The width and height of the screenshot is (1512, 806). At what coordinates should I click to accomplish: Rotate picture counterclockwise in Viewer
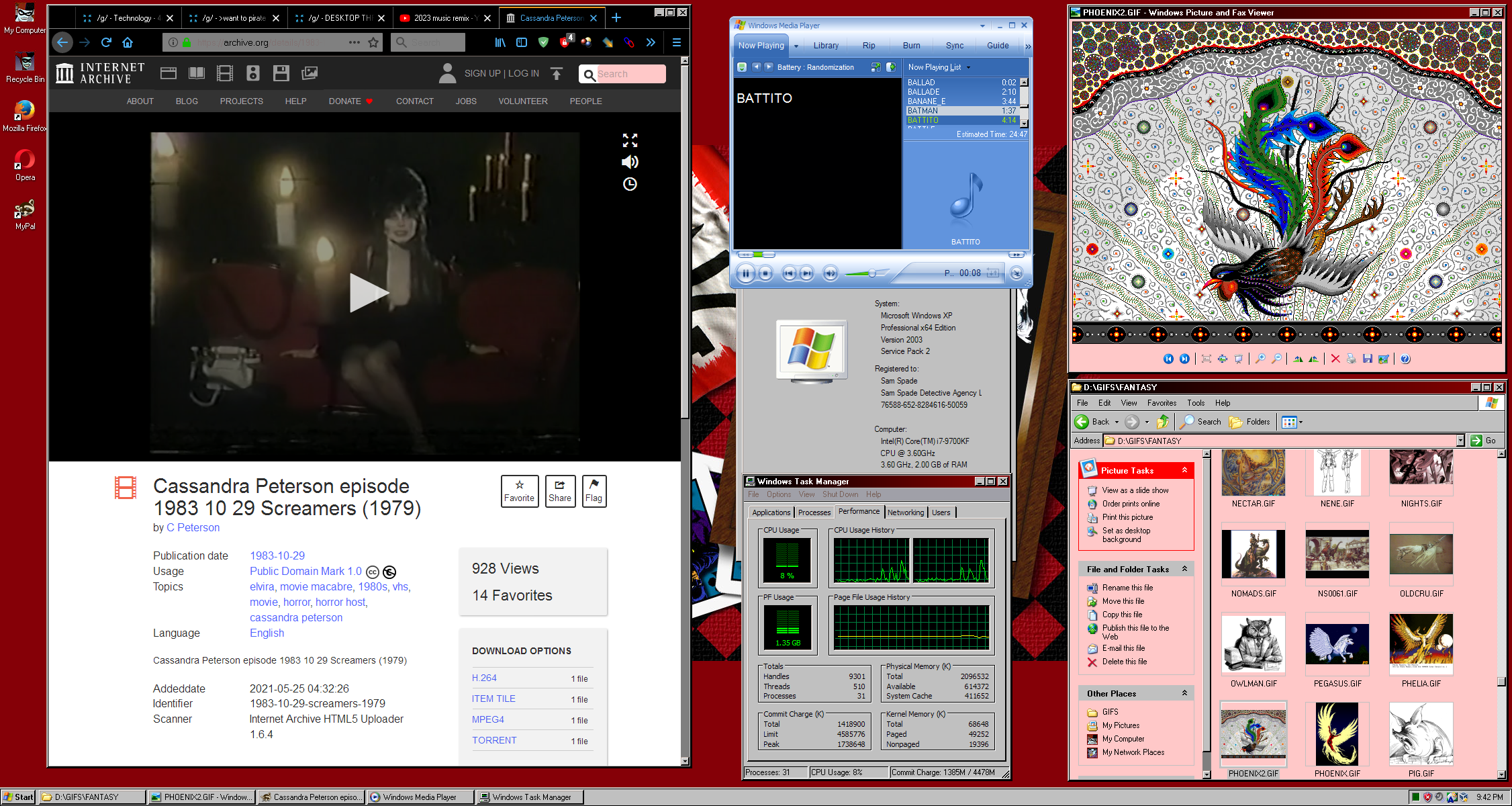(x=1314, y=359)
